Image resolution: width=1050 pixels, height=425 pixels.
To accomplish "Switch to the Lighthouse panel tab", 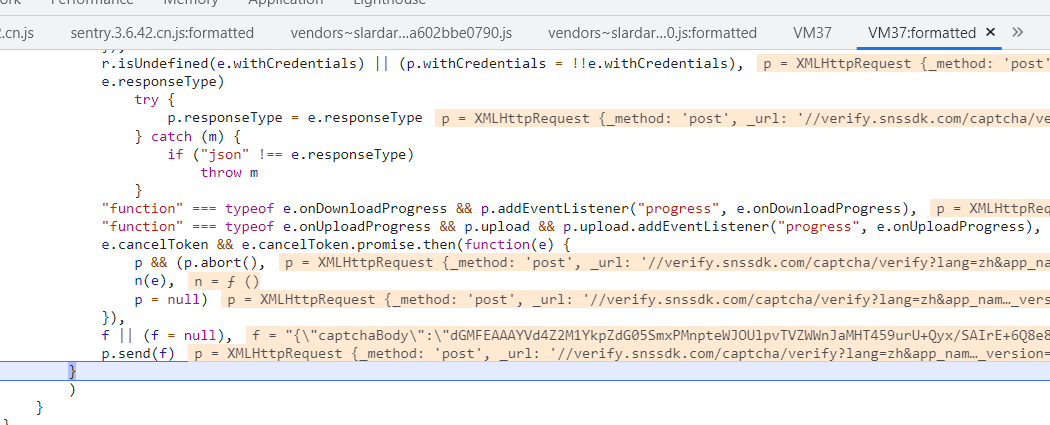I will (389, 3).
